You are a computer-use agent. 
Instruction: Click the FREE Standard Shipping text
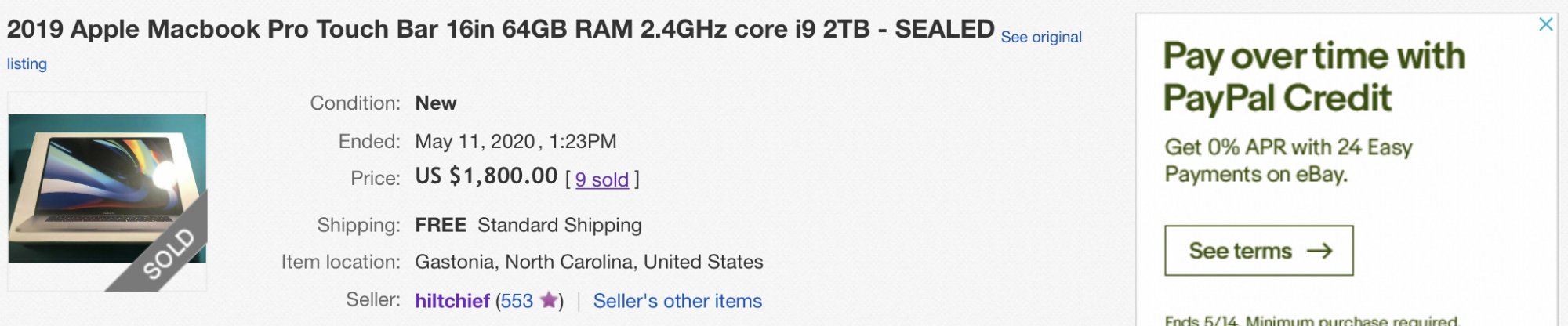click(x=528, y=226)
